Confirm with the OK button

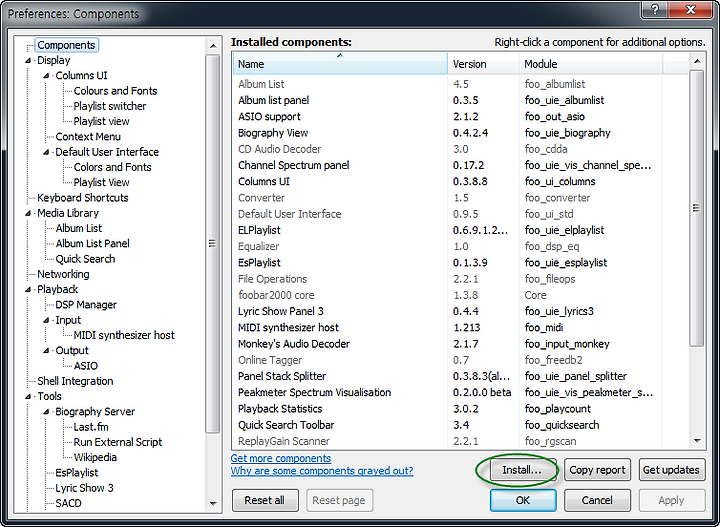523,500
